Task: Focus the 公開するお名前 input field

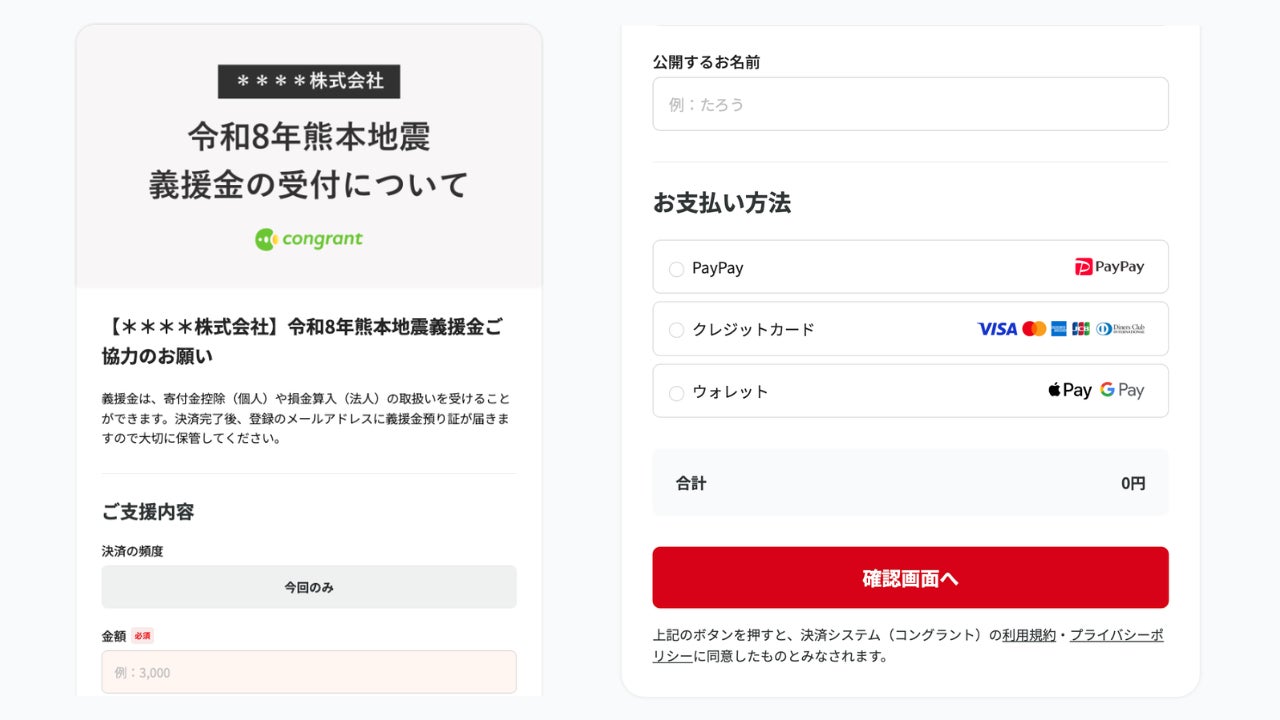Action: click(x=910, y=104)
